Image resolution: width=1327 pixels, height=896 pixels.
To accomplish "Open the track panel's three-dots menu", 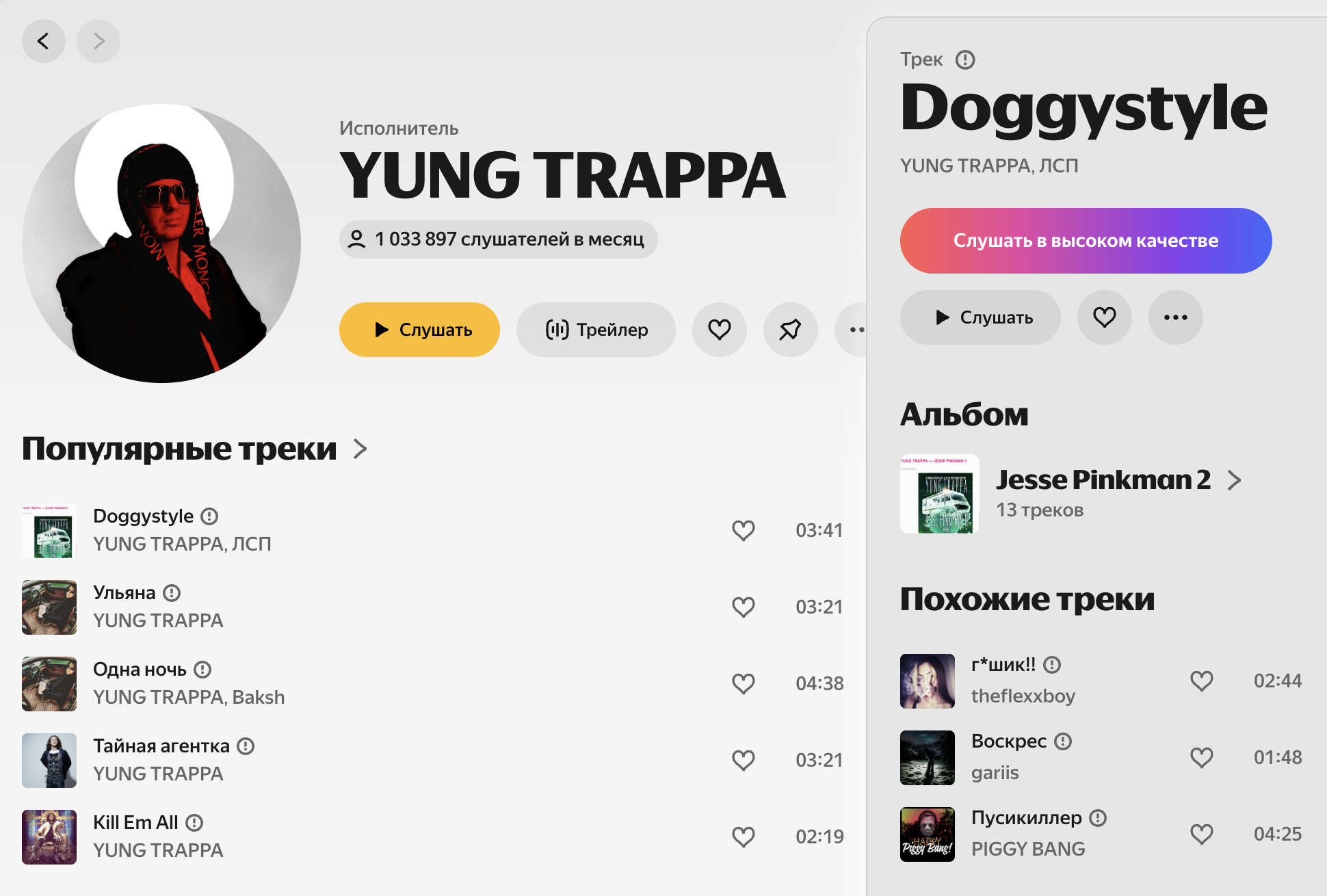I will tap(1175, 317).
